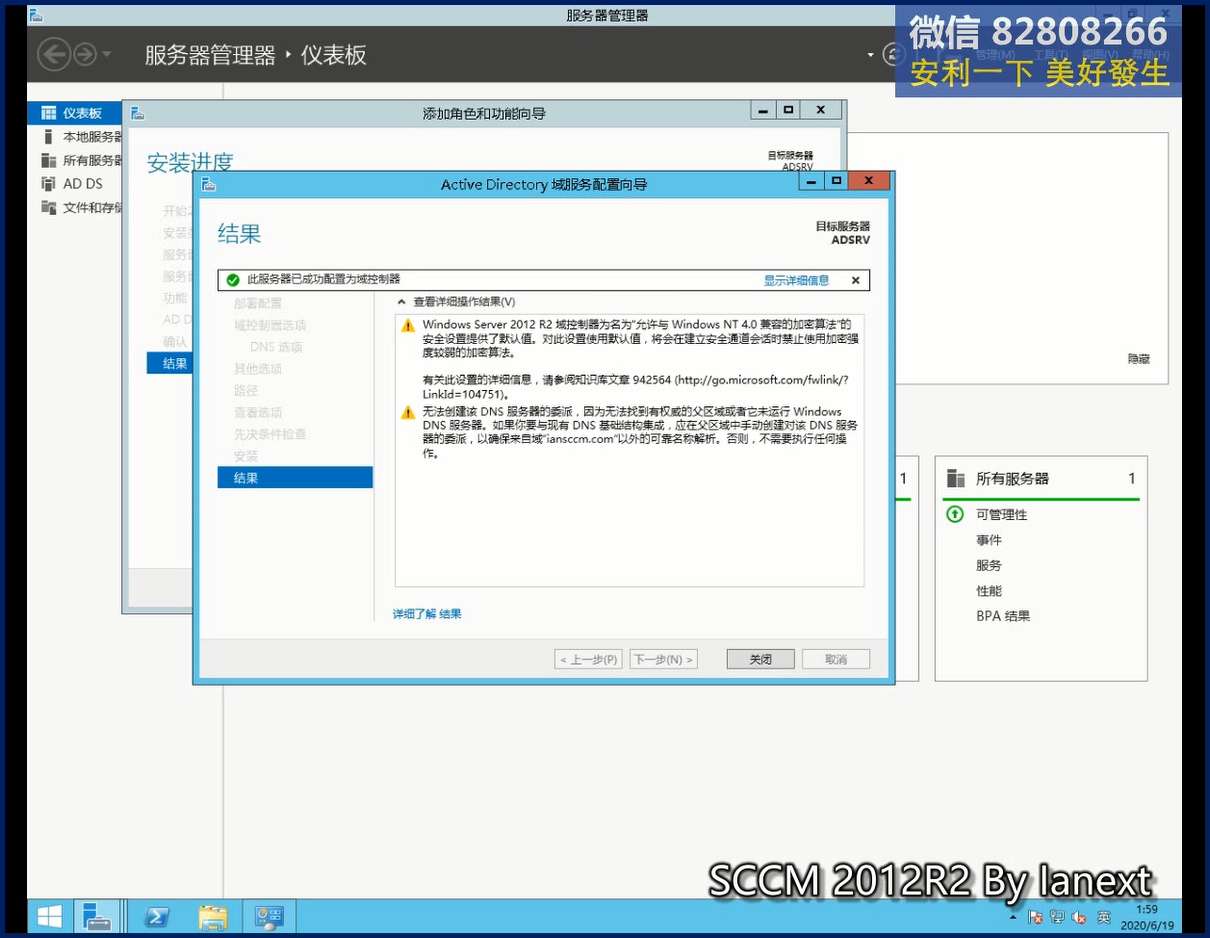Click 下一步(N) button
The image size is (1210, 938).
[663, 659]
